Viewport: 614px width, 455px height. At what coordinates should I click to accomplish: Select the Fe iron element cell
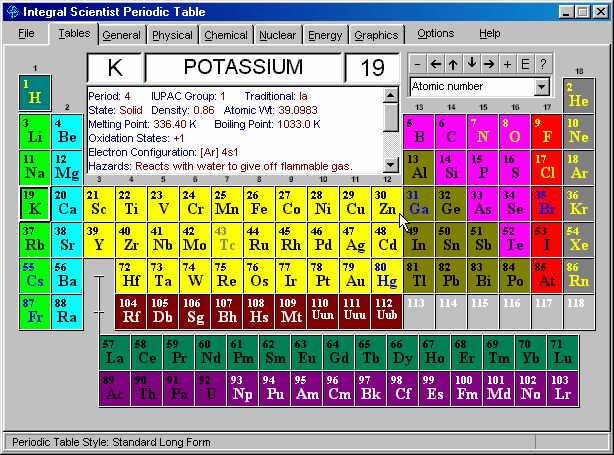[259, 204]
